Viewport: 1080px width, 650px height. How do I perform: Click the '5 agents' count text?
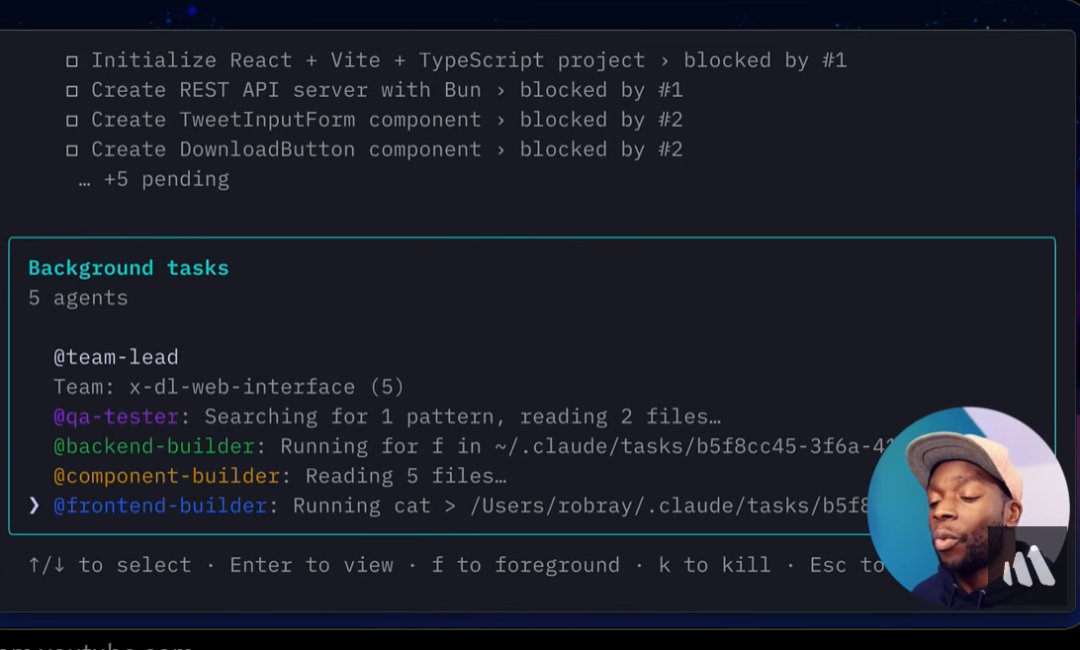[x=78, y=298]
